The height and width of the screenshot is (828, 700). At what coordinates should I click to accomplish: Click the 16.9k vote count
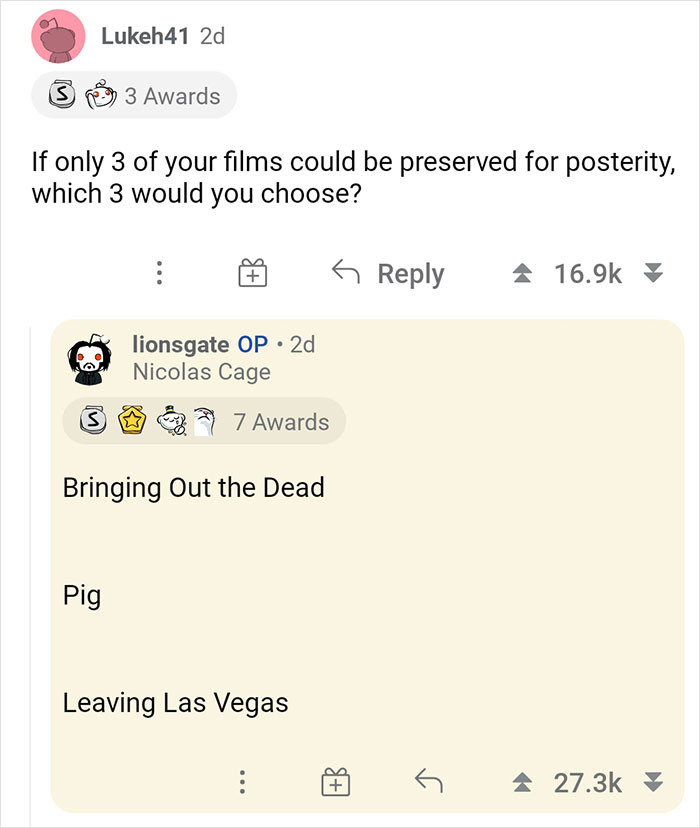pyautogui.click(x=580, y=271)
